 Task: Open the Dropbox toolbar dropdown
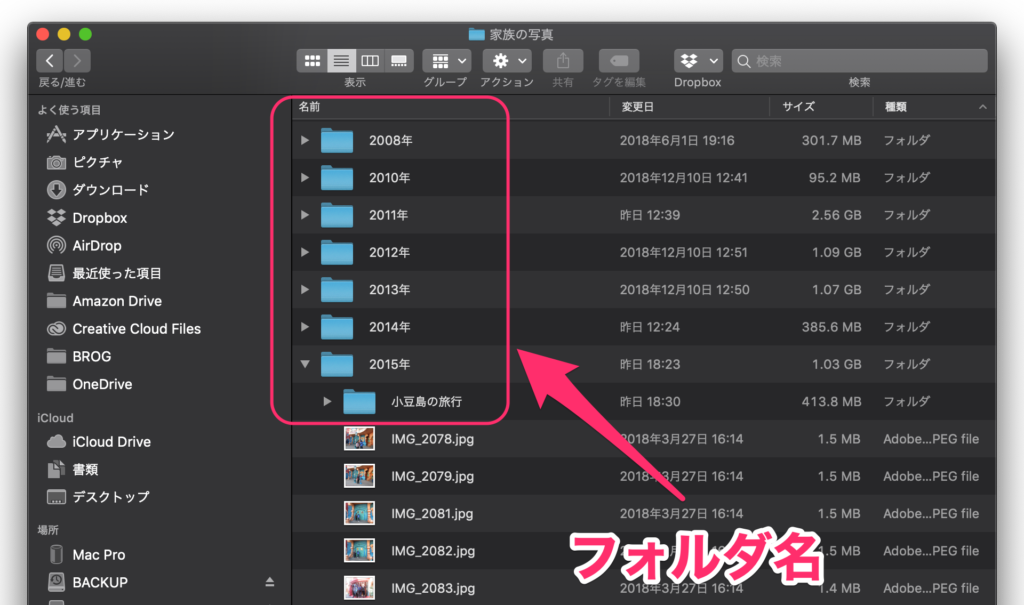point(698,61)
